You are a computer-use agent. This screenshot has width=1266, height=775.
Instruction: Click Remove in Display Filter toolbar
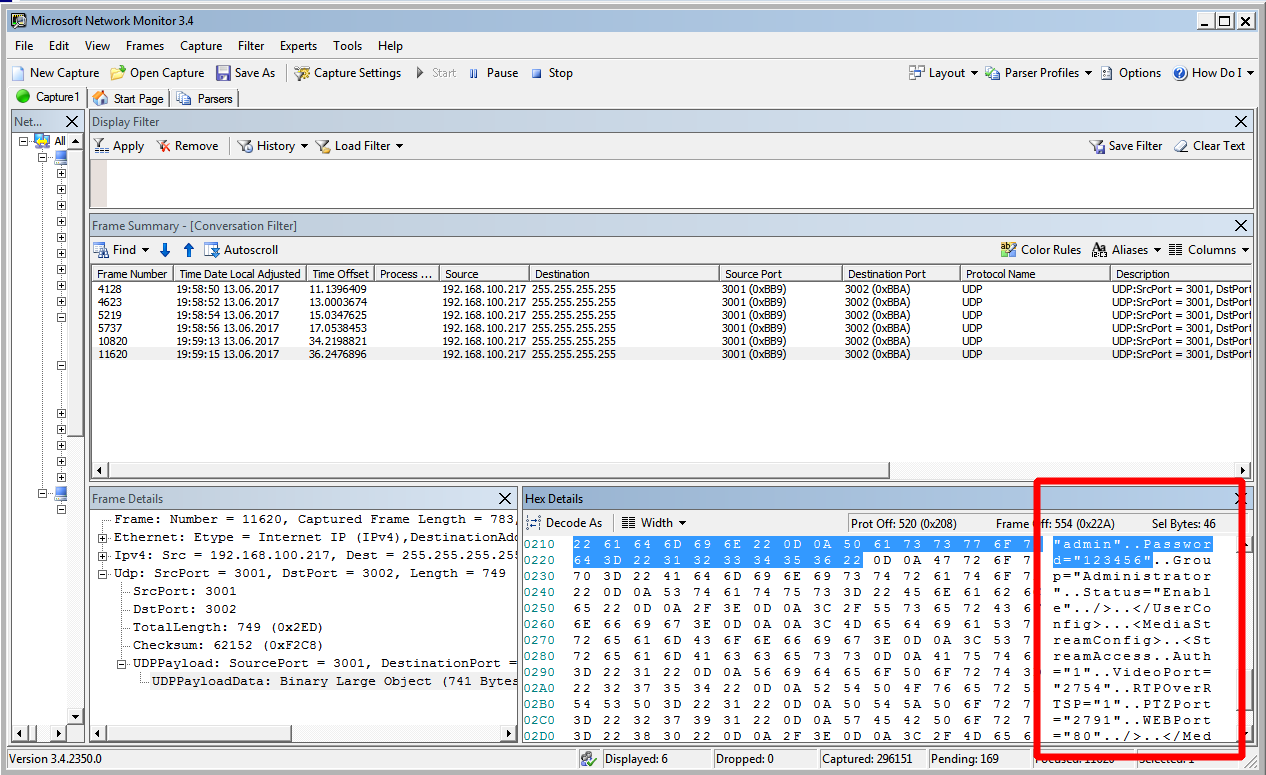(187, 146)
